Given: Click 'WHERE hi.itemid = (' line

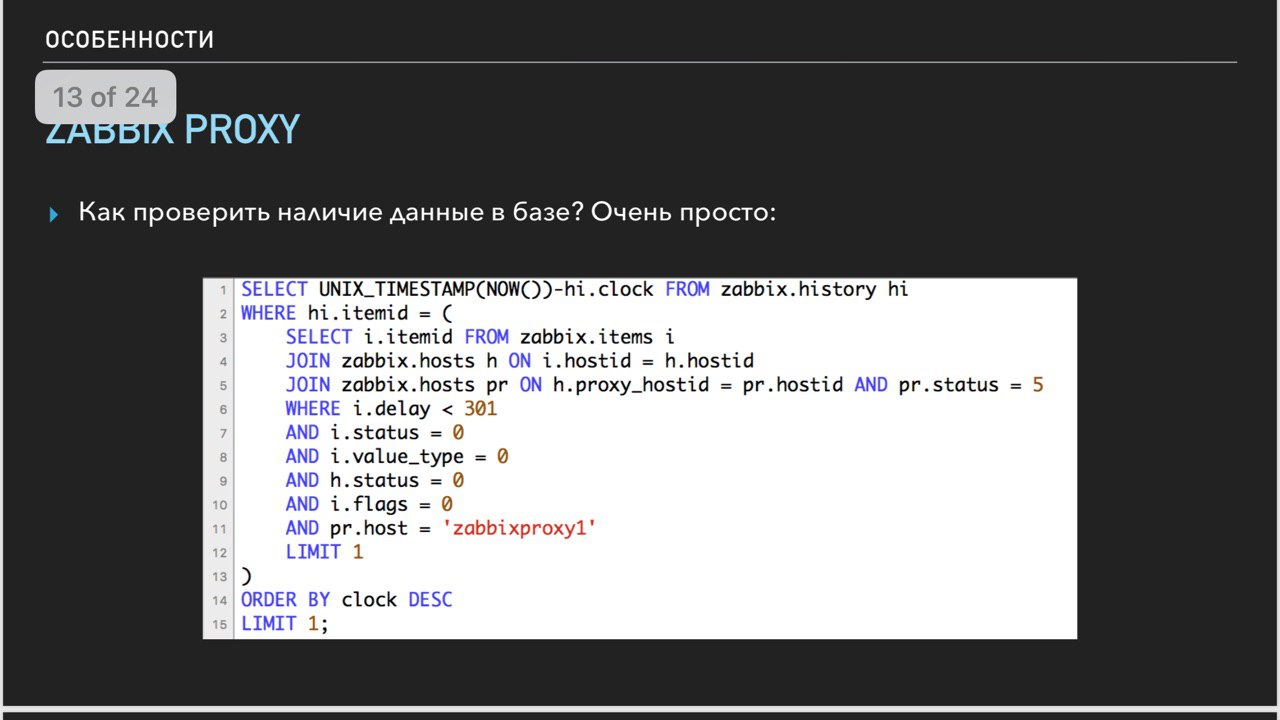Looking at the screenshot, I should [x=347, y=314].
